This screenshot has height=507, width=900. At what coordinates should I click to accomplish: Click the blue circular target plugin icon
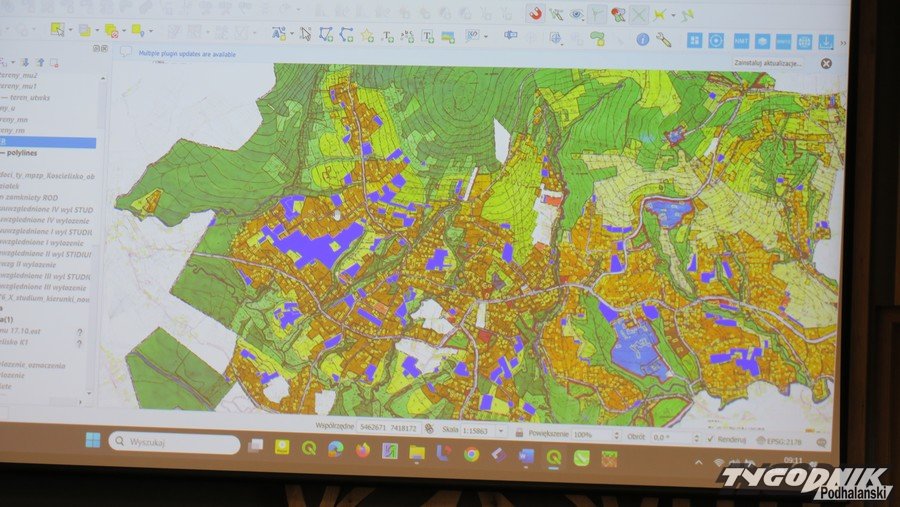(716, 40)
